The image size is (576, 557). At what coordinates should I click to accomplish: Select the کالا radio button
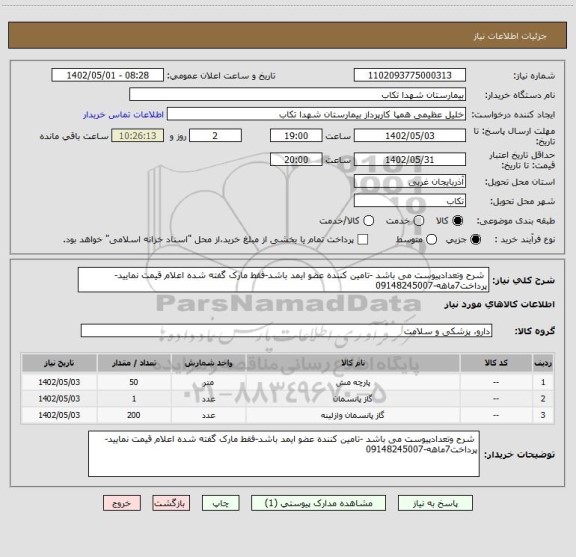458,221
